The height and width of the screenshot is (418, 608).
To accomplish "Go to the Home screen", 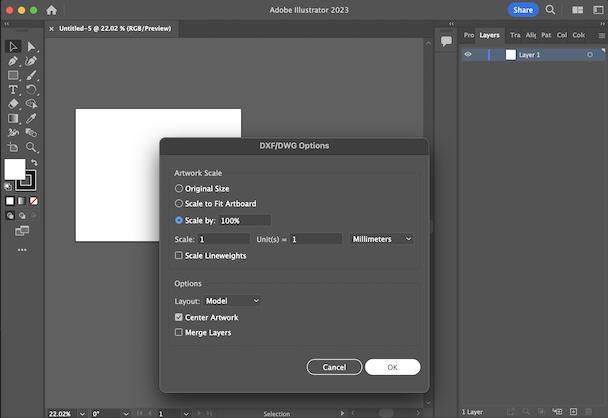I will tap(52, 10).
